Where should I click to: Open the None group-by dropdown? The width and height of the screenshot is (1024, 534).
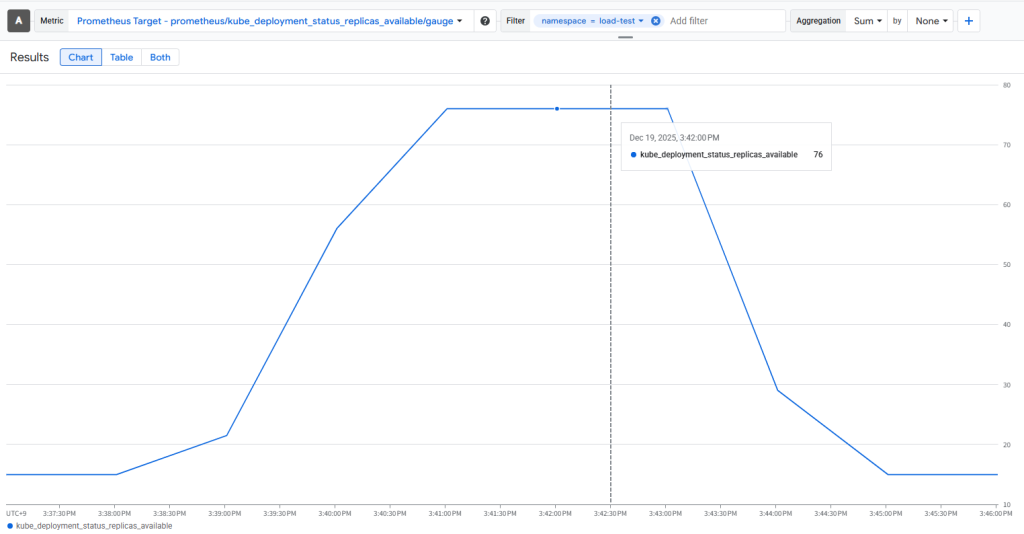930,21
